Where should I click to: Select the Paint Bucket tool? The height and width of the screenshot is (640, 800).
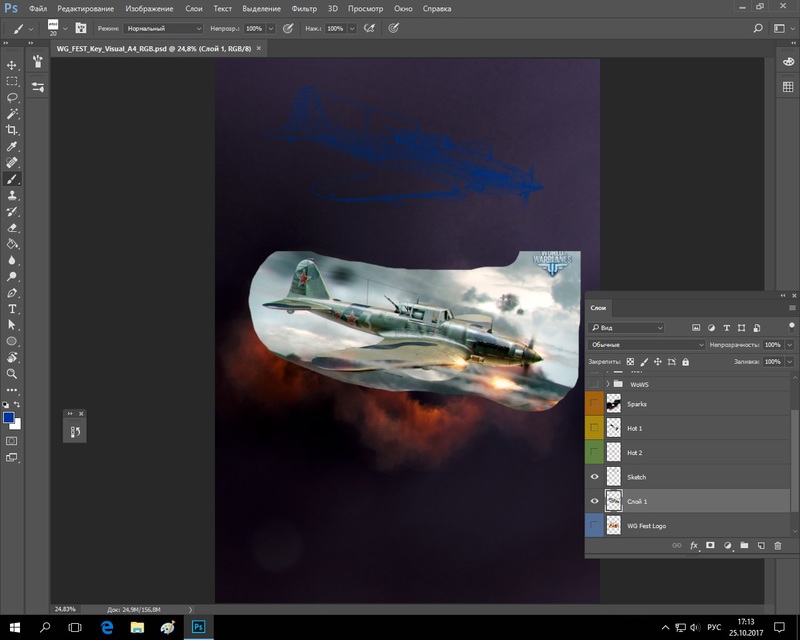[x=12, y=244]
